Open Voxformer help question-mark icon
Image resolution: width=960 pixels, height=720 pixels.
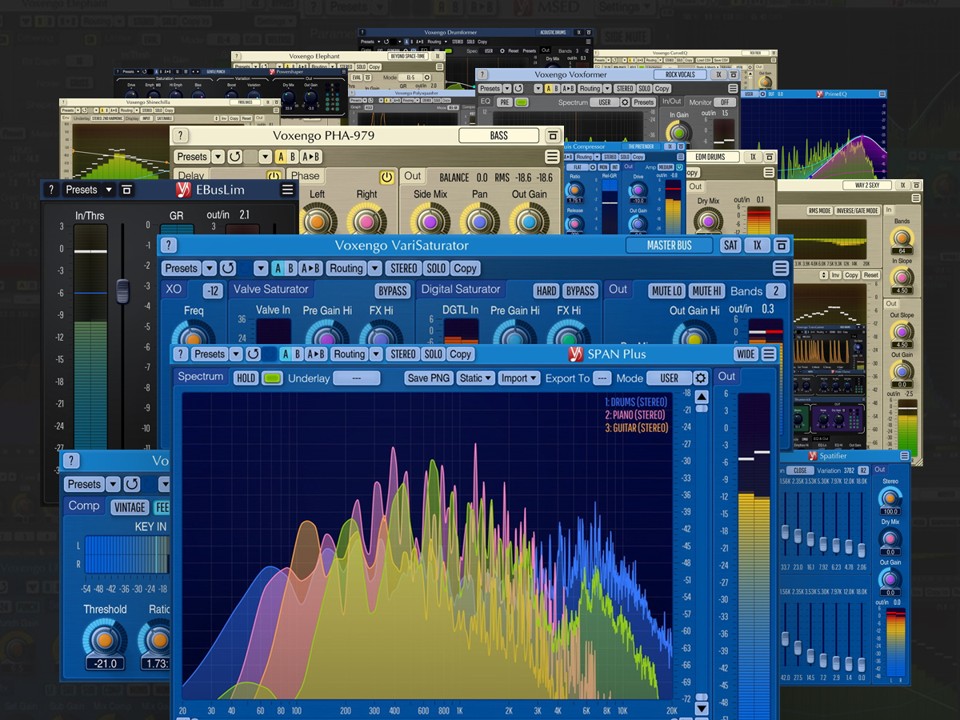tap(482, 75)
